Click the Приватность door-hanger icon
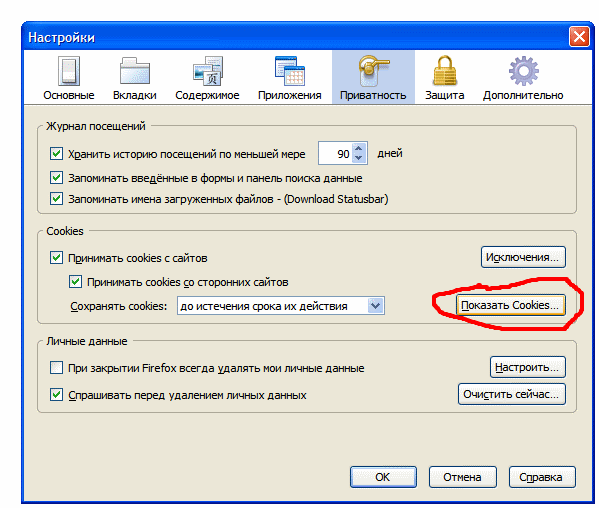The height and width of the screenshot is (508, 599). 373,71
